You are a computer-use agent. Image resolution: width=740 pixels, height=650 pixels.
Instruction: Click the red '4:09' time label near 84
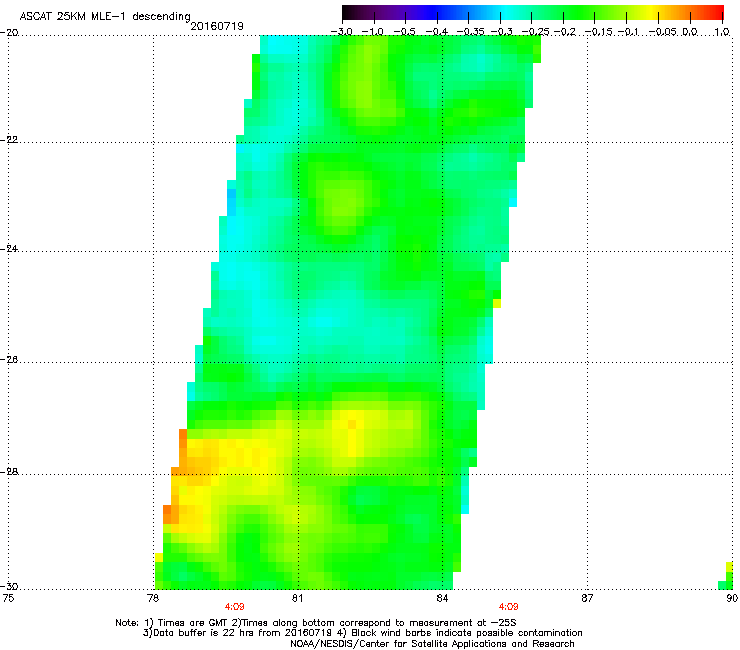[508, 607]
